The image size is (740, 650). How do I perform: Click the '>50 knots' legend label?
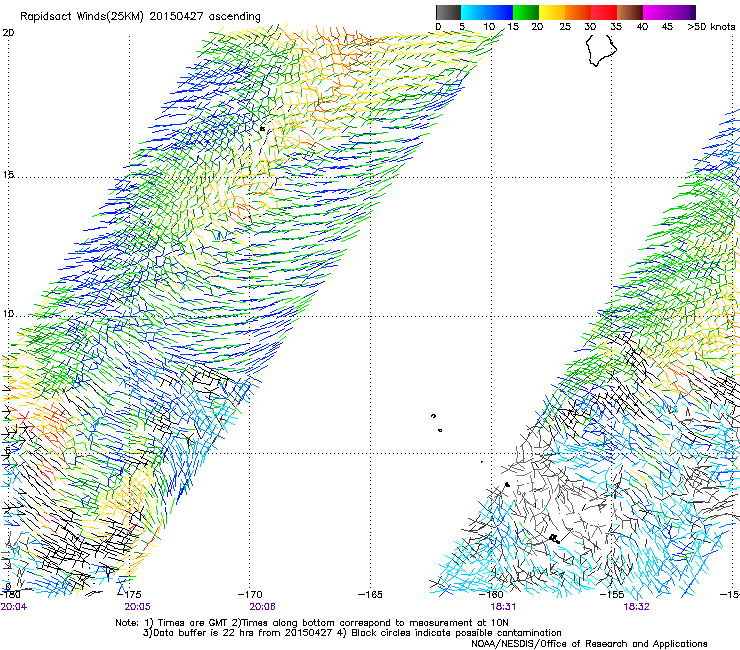[x=711, y=27]
